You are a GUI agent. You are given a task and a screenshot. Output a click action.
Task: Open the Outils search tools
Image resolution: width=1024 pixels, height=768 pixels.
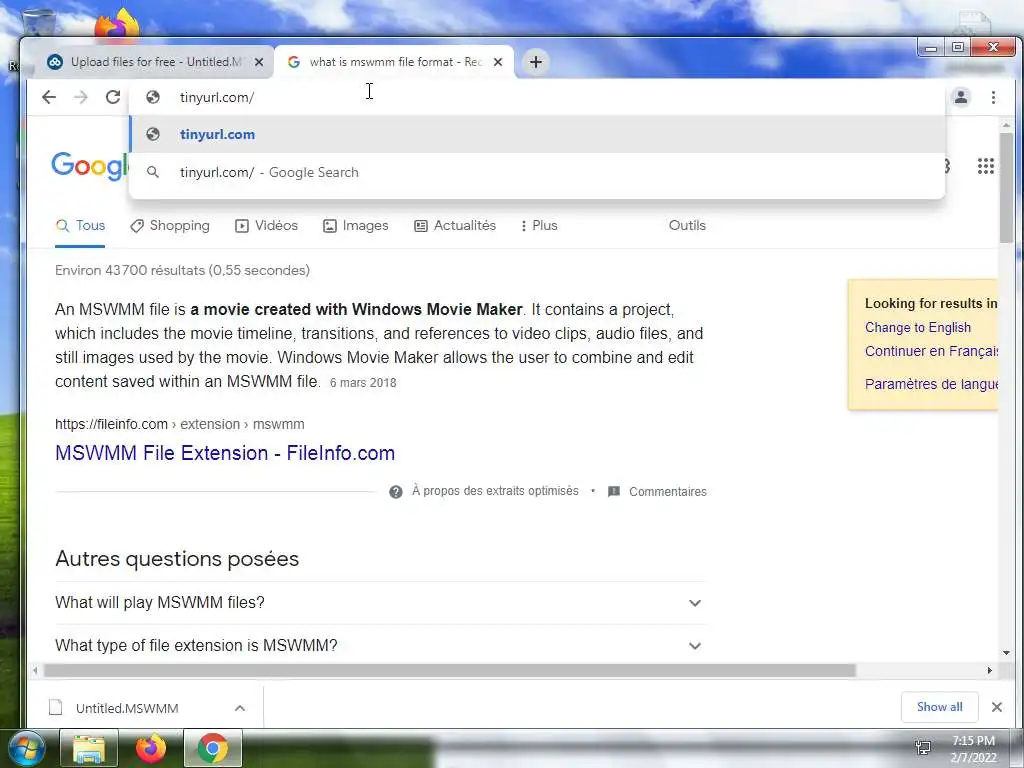coord(687,225)
